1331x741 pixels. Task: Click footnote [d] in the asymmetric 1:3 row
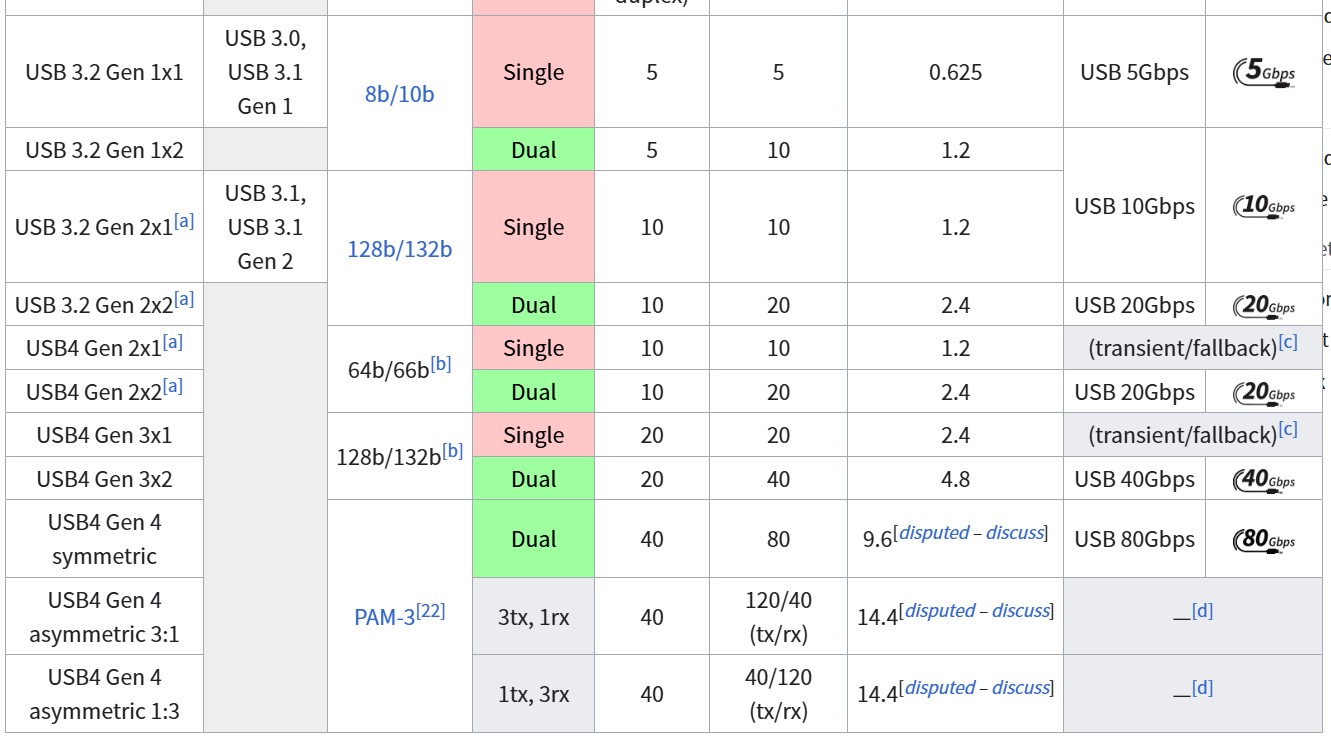click(x=1202, y=687)
